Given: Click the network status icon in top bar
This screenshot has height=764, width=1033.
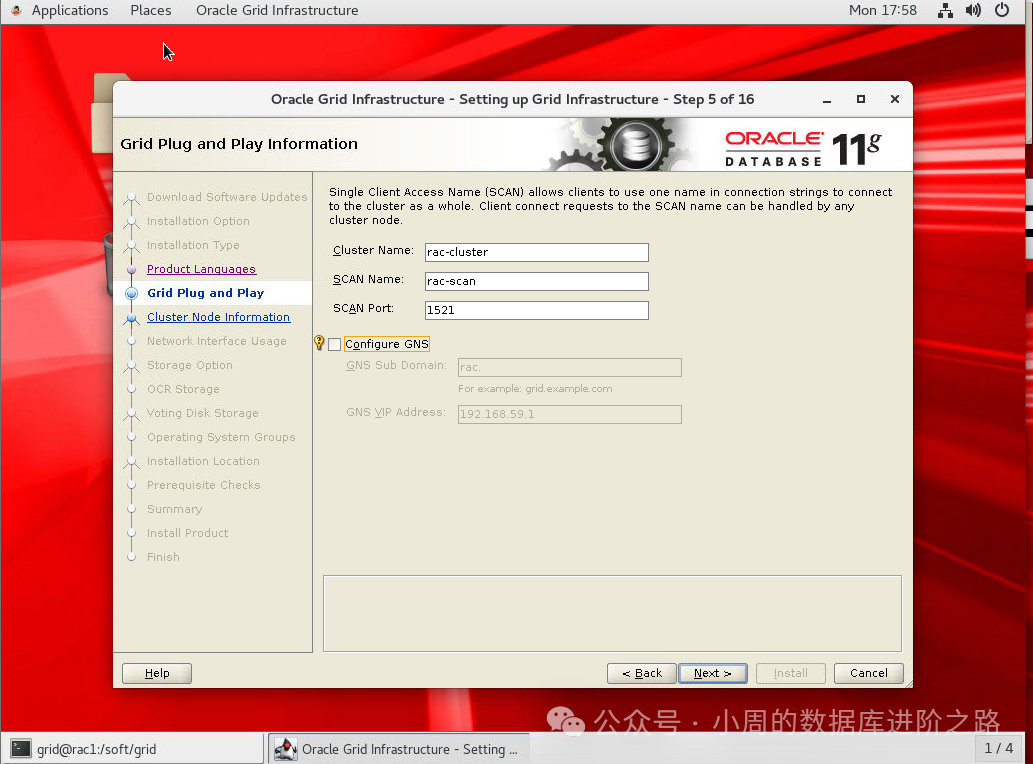Looking at the screenshot, I should pyautogui.click(x=945, y=11).
